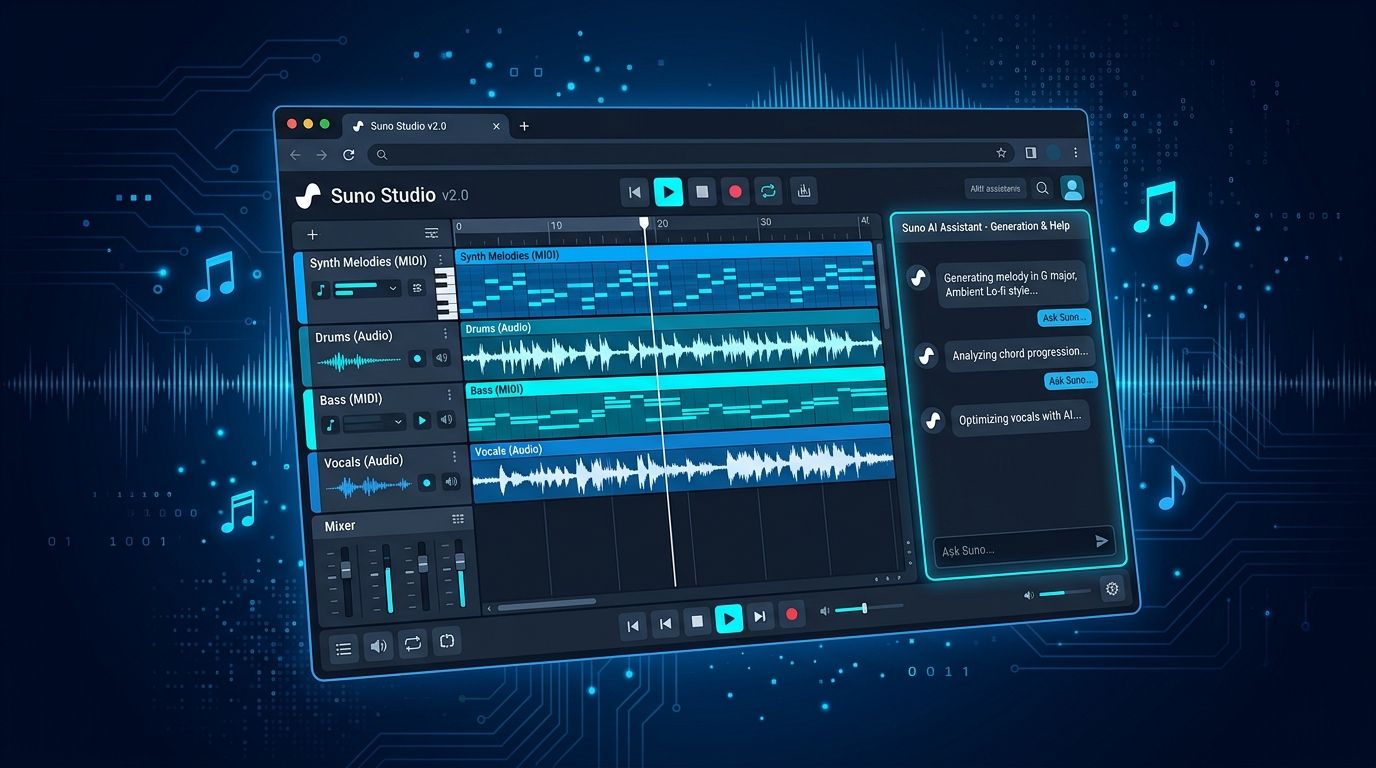The image size is (1376, 768).
Task: Toggle the bottom-left loop arrows icon
Action: pos(412,643)
